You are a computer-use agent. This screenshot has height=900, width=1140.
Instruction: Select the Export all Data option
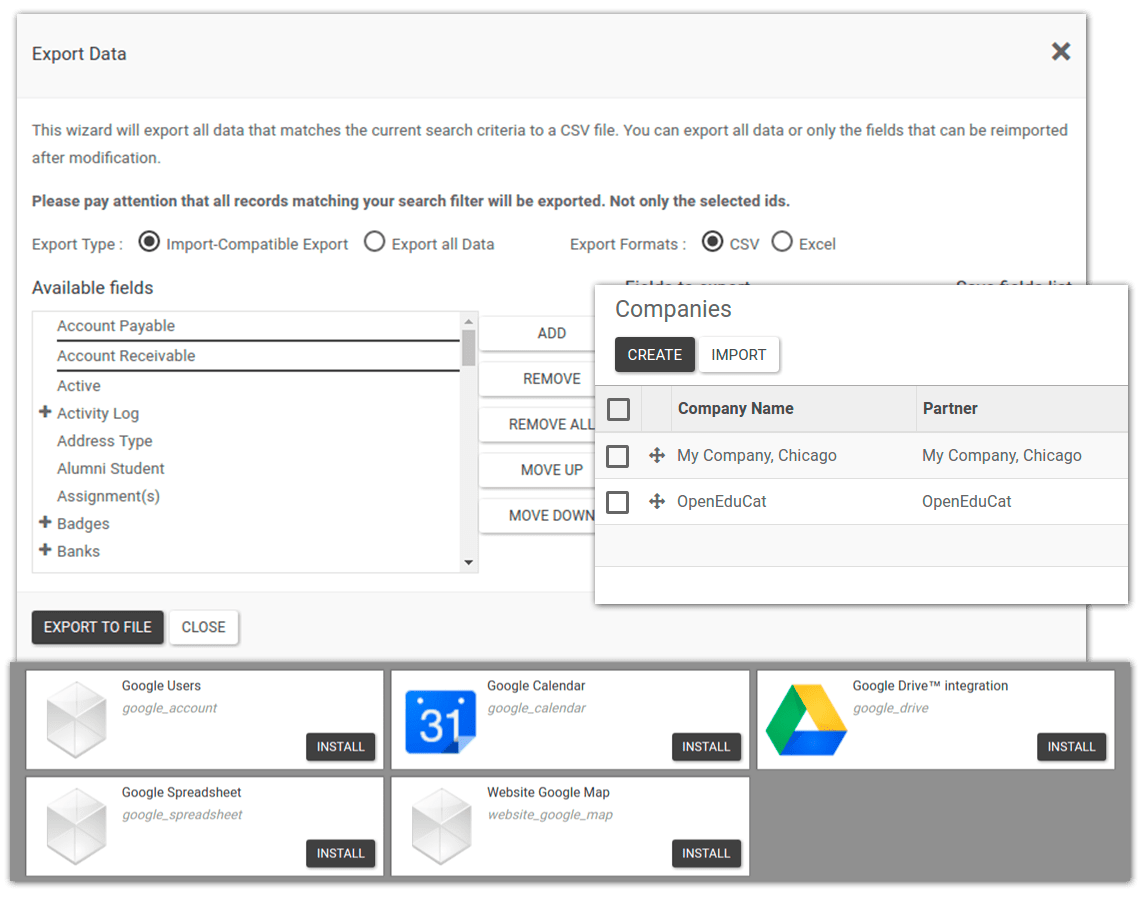375,241
